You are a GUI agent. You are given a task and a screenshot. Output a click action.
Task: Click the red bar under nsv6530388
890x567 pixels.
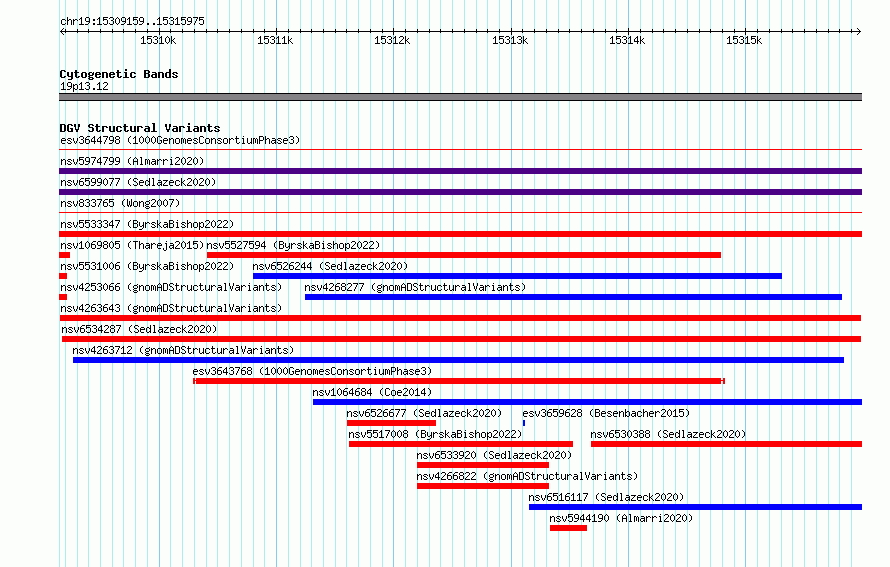(x=727, y=444)
